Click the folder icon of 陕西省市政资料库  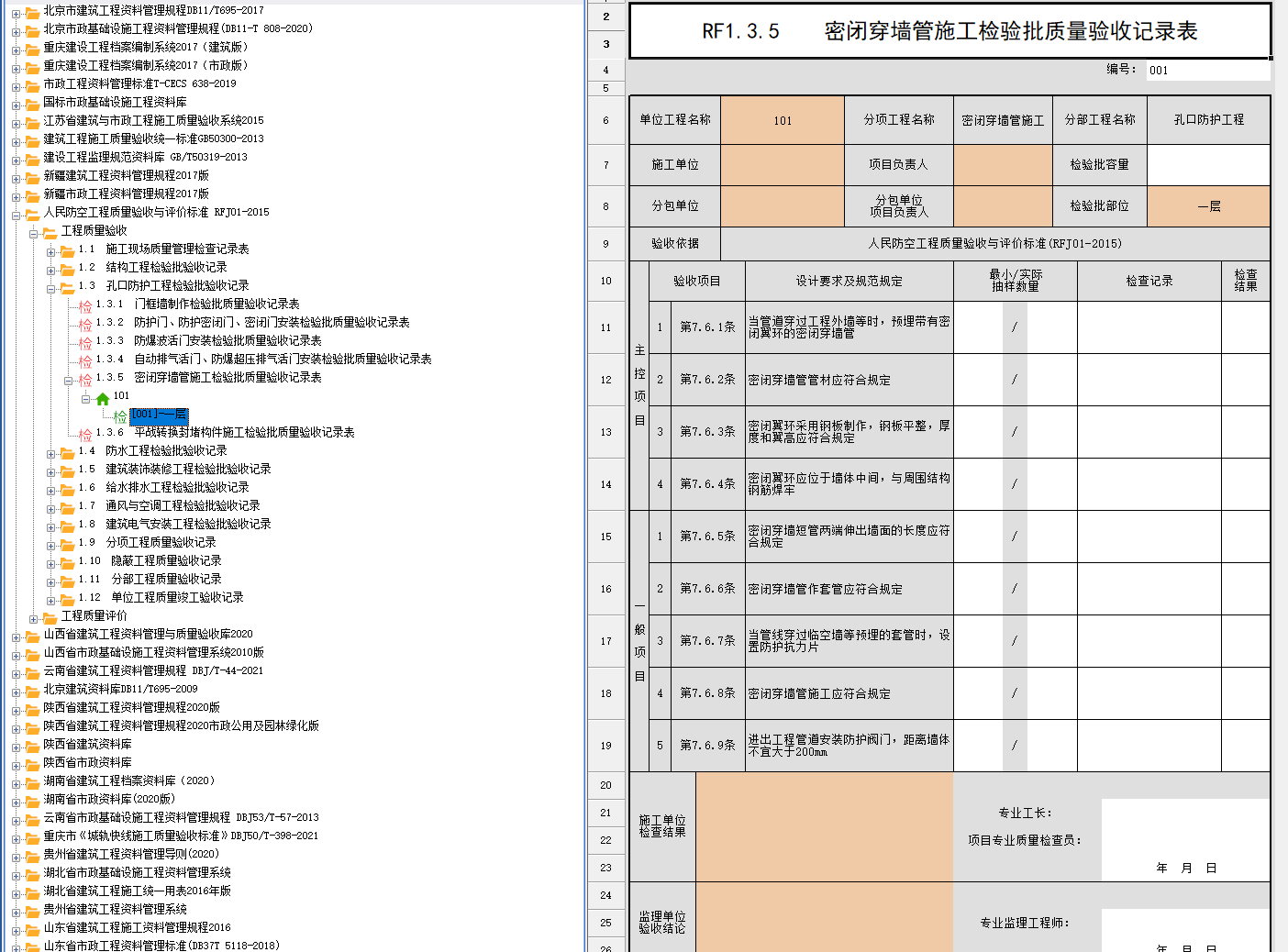pos(32,764)
